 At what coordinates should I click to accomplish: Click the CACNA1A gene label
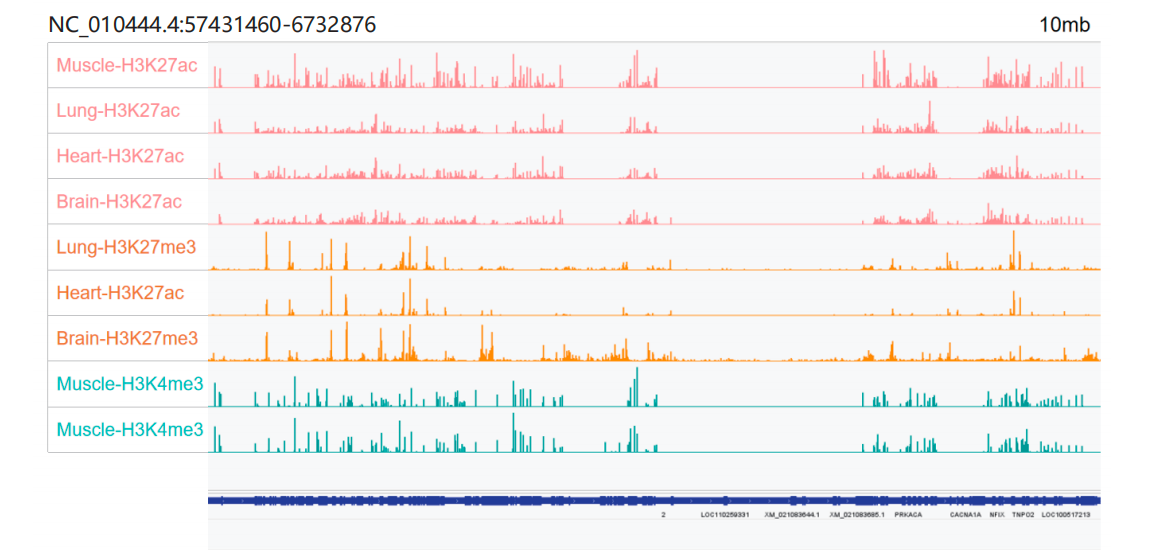pos(965,515)
